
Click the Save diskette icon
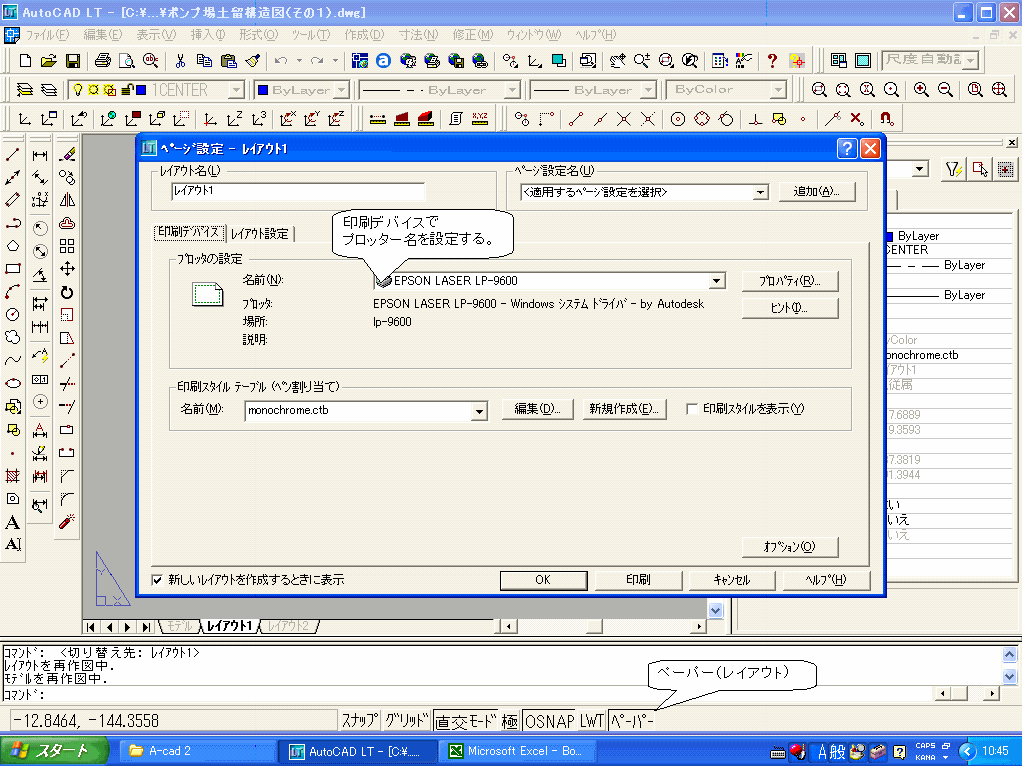(x=72, y=61)
